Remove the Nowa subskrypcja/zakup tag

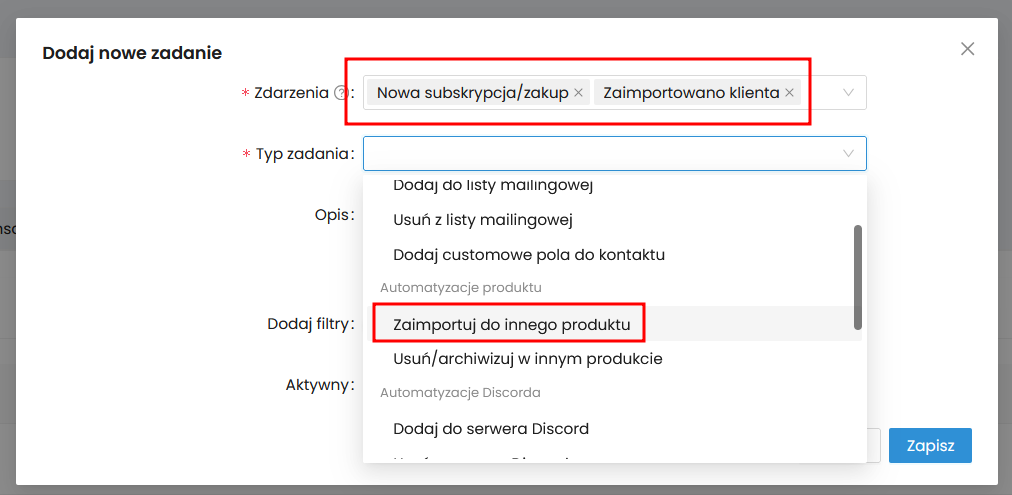click(578, 93)
